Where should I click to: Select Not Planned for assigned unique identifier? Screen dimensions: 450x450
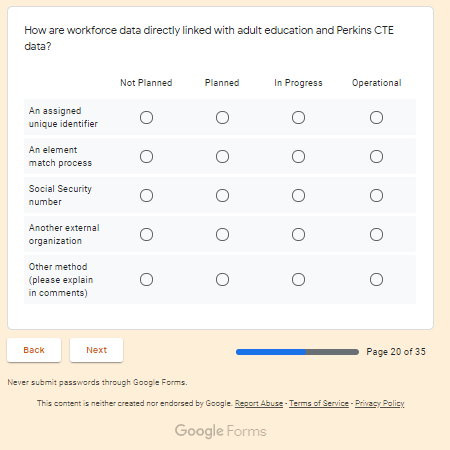146,117
